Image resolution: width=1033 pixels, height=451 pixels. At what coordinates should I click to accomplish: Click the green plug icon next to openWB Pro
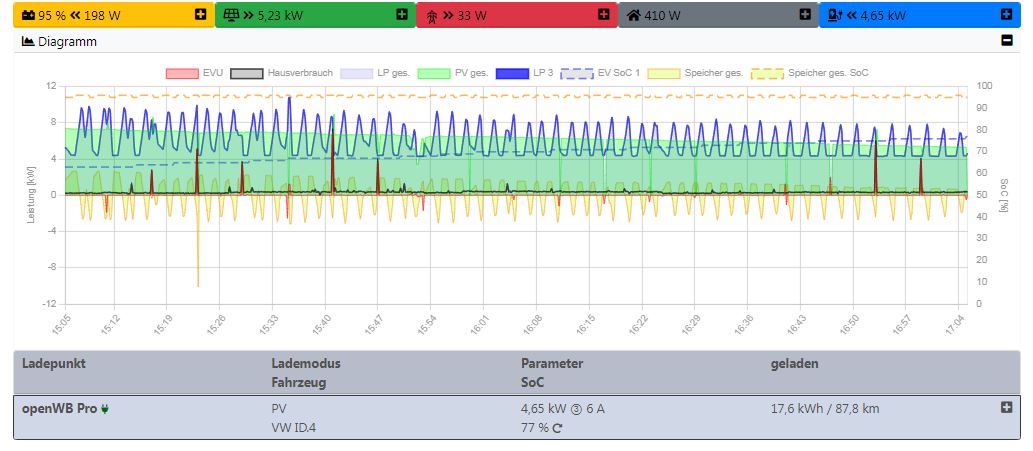point(105,408)
